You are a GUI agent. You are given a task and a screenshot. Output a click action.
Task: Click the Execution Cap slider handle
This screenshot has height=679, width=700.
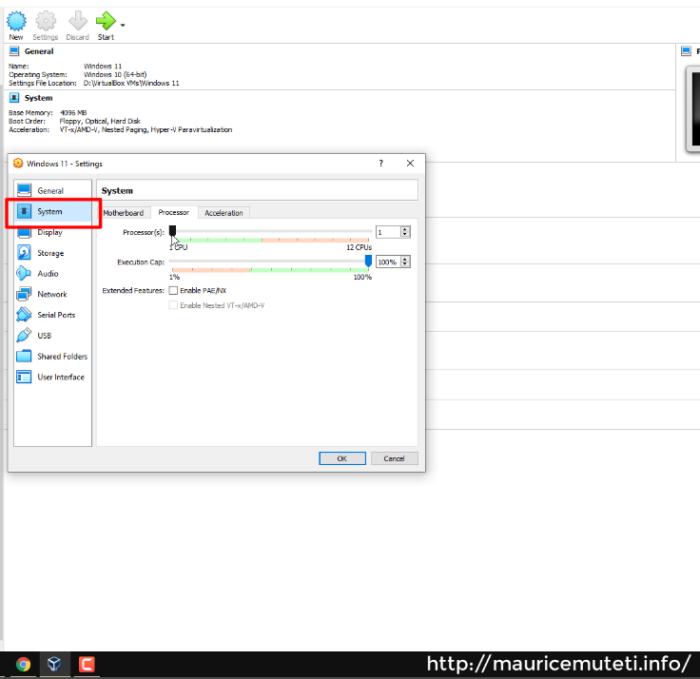tap(368, 261)
